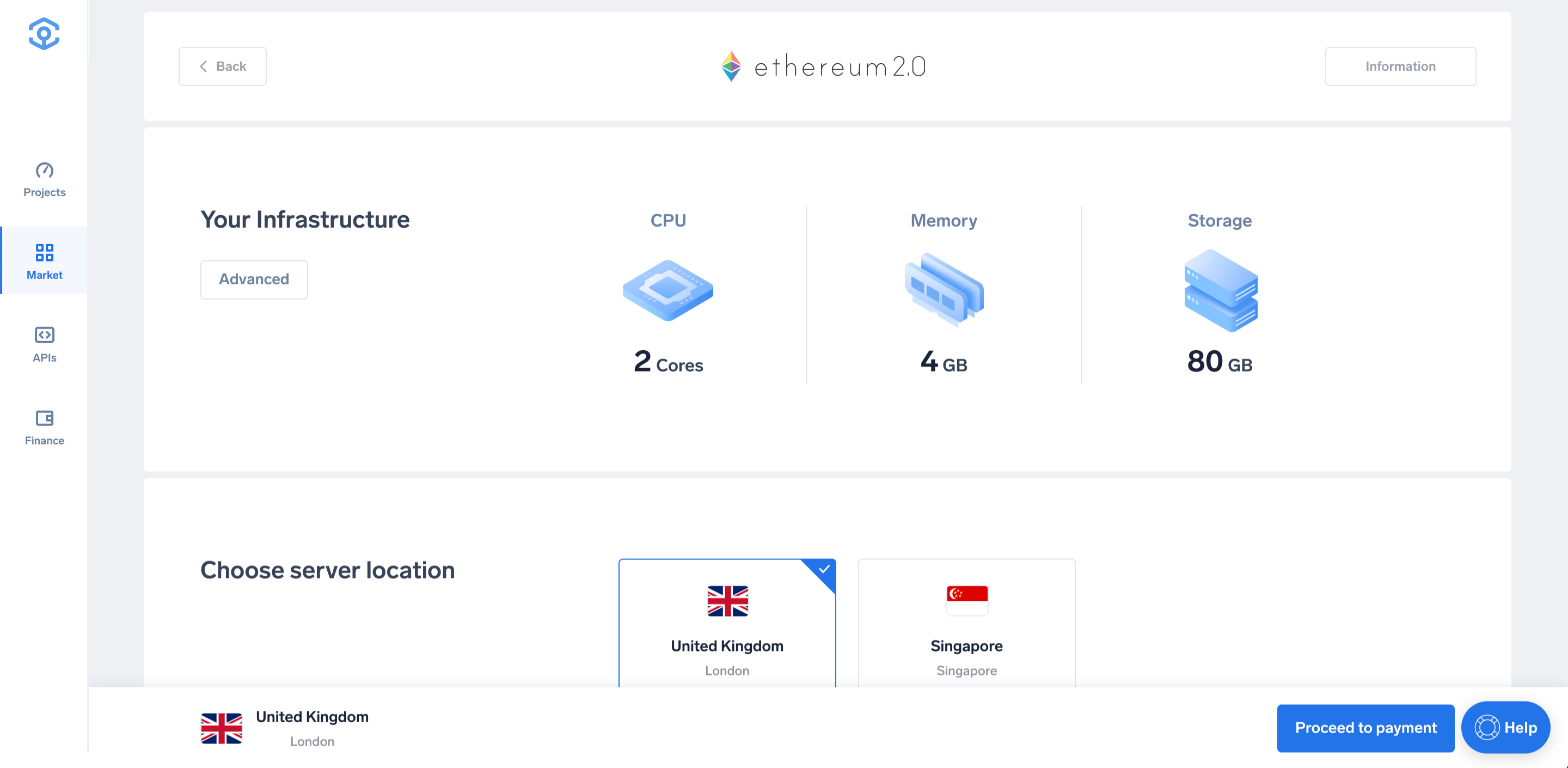
Task: Open the Help chat widget
Action: coord(1505,727)
